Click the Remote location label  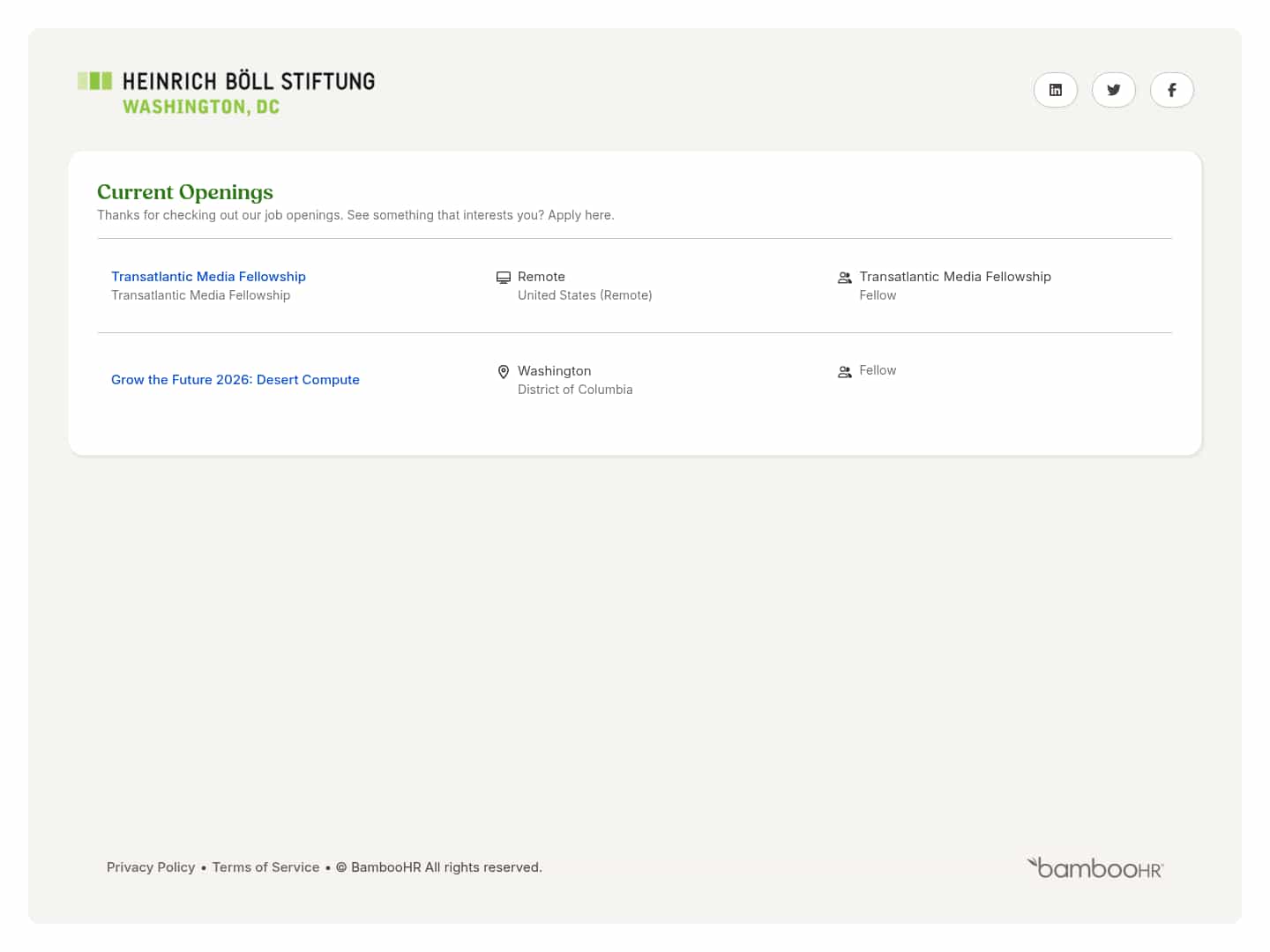[542, 277]
